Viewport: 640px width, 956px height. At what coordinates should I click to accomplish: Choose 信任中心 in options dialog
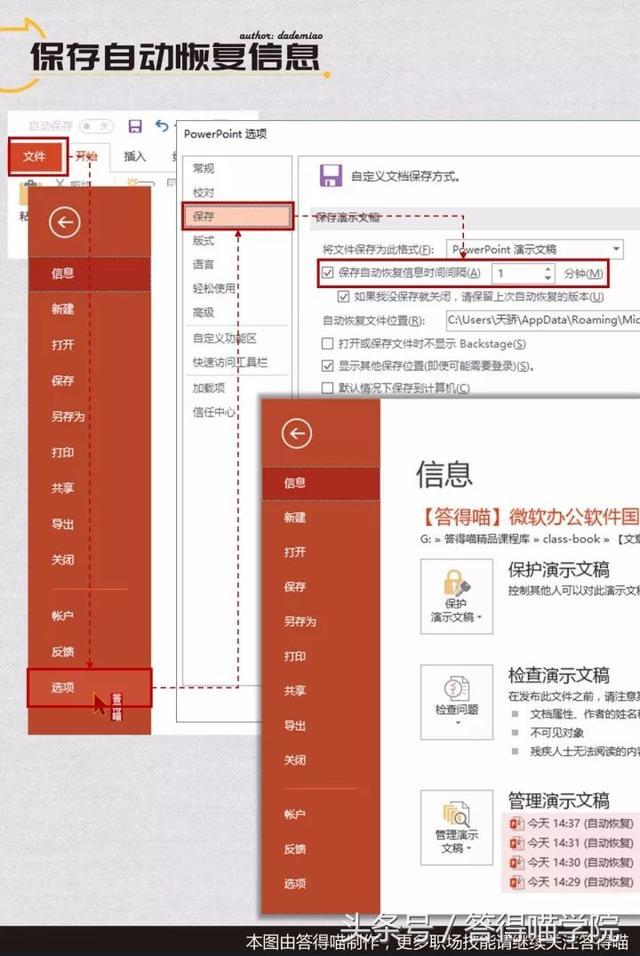(214, 412)
